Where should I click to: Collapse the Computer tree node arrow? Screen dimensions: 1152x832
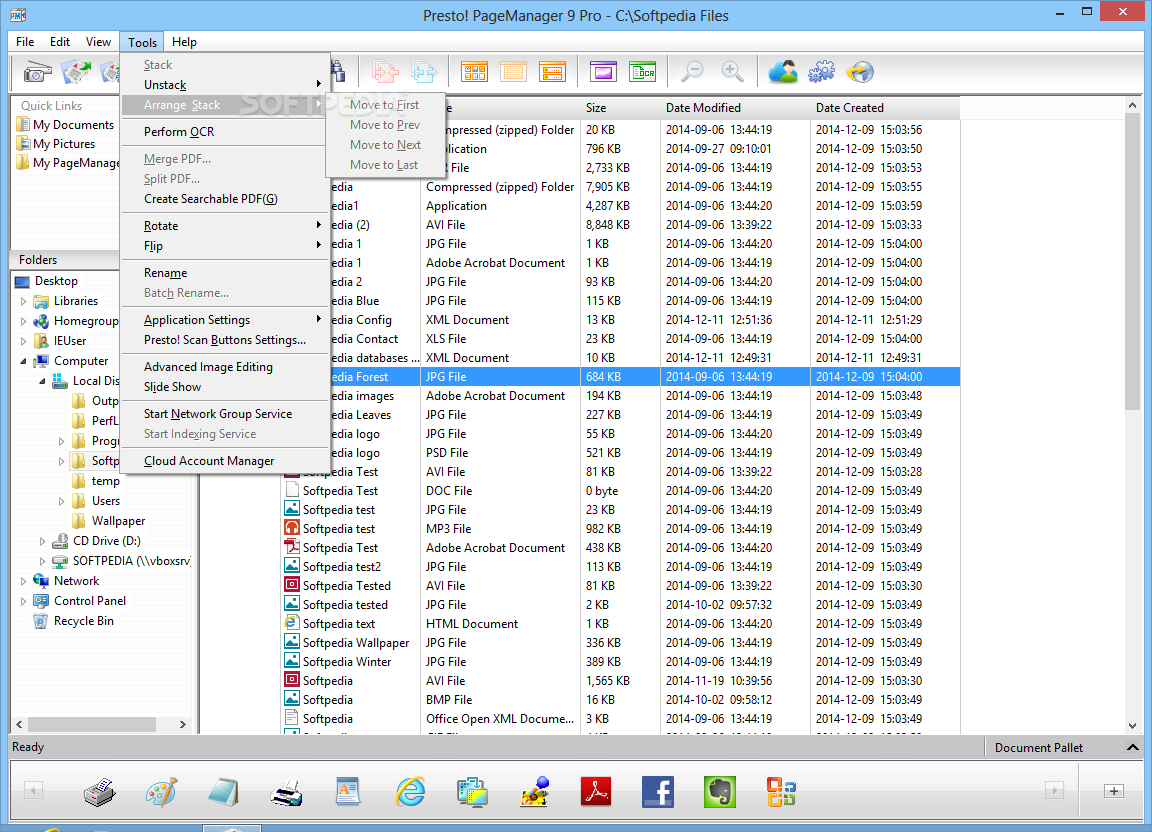pyautogui.click(x=23, y=362)
